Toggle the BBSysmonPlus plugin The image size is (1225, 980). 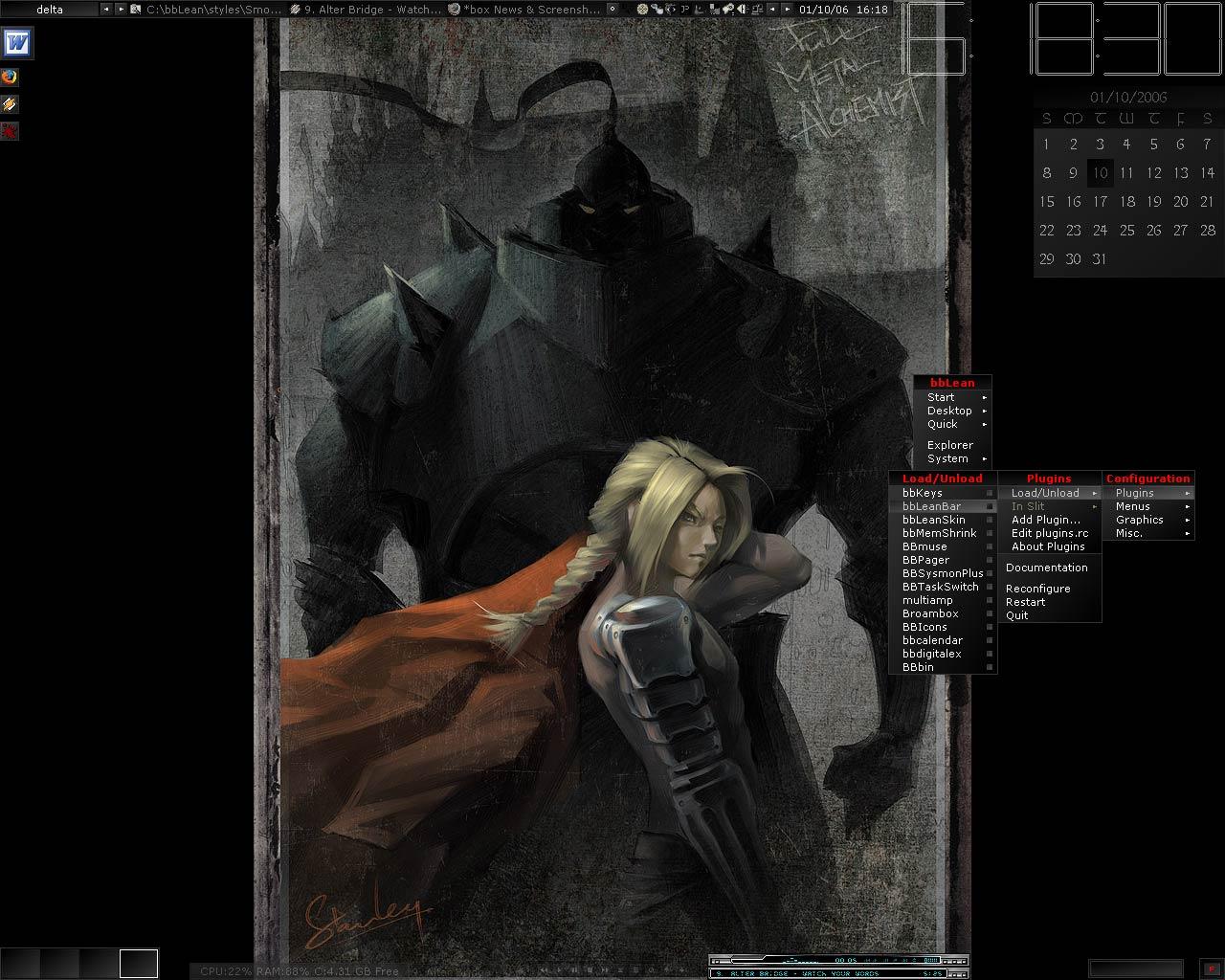[943, 573]
